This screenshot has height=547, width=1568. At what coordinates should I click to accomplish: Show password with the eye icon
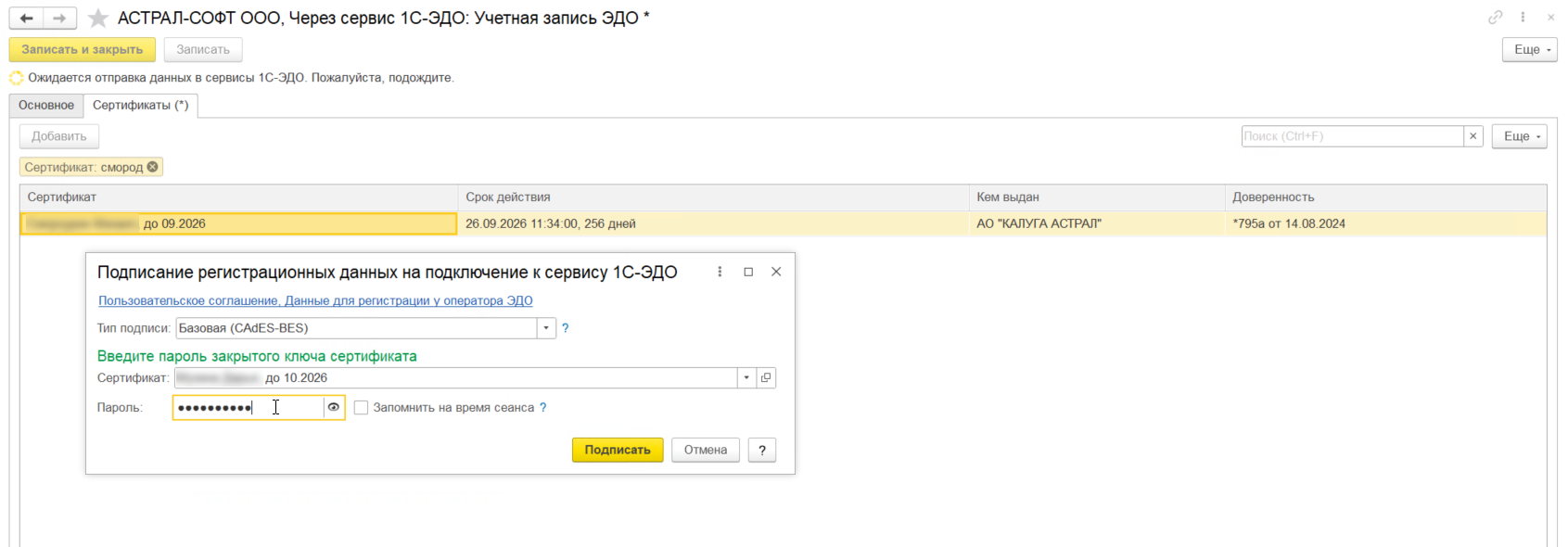pos(334,408)
